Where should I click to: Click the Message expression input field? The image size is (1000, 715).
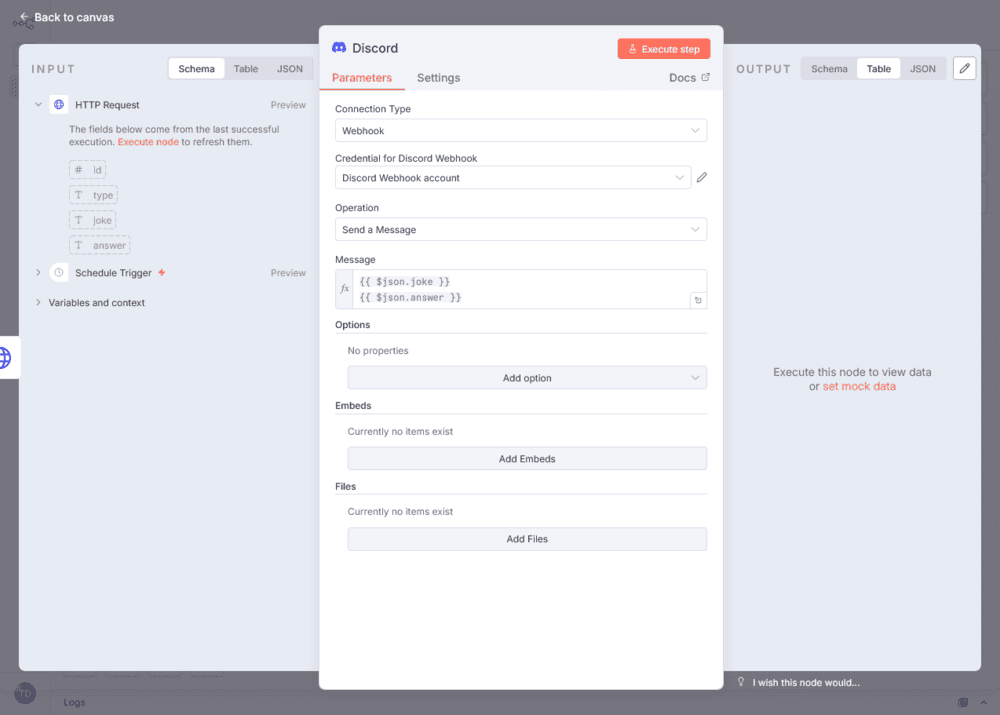point(520,289)
